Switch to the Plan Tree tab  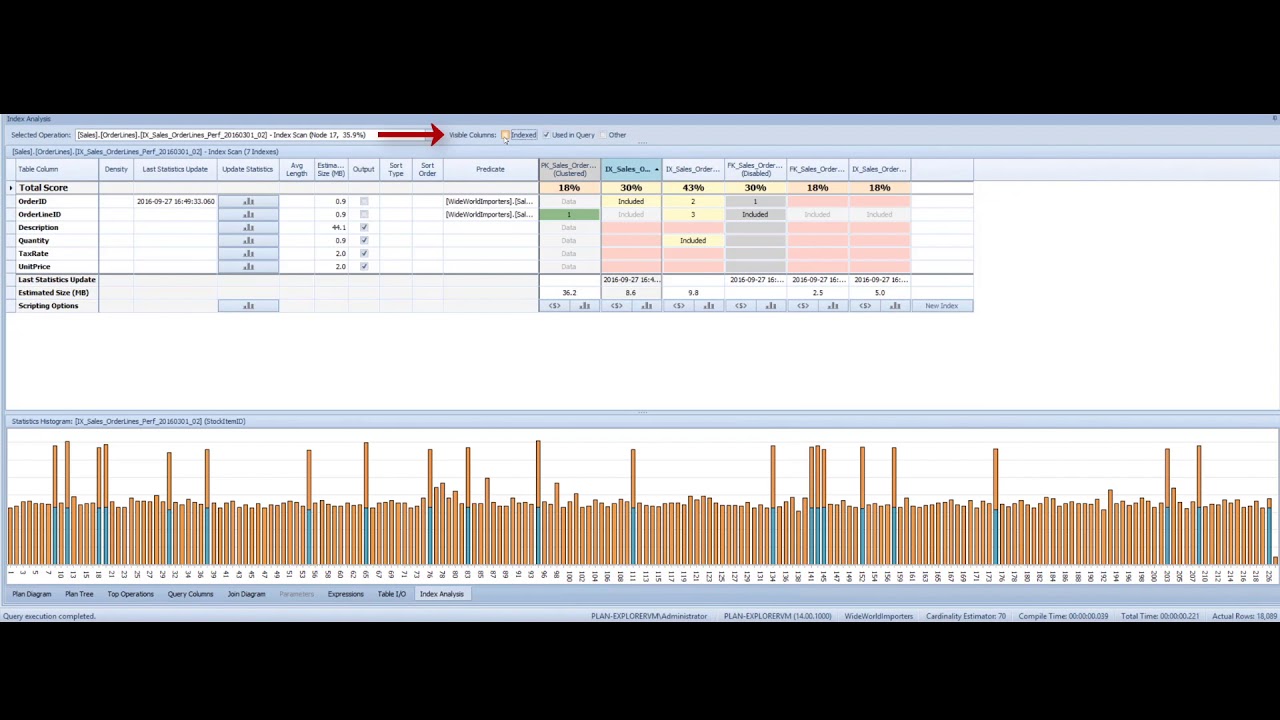coord(79,594)
